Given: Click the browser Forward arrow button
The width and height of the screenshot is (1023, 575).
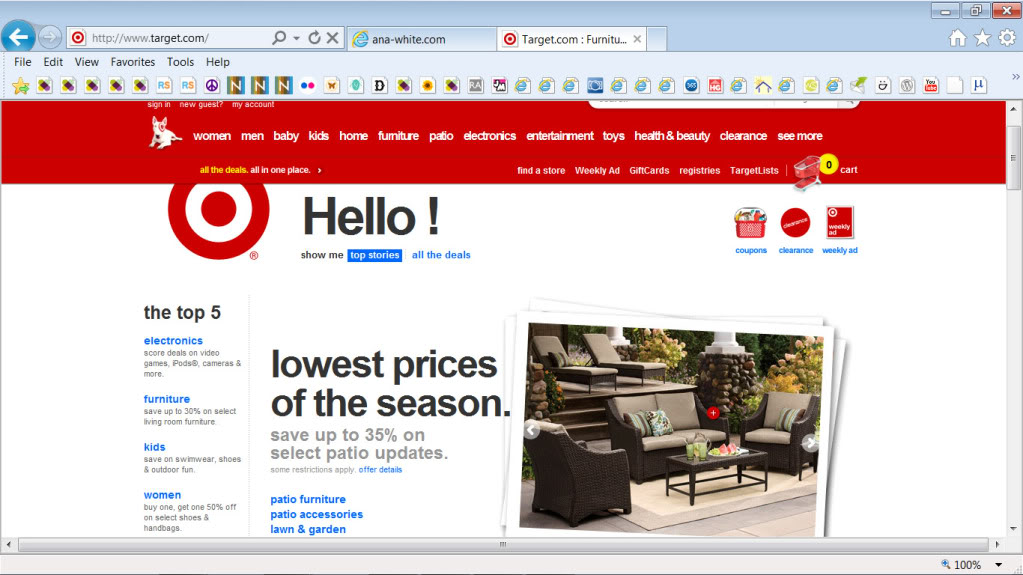Looking at the screenshot, I should pyautogui.click(x=50, y=38).
